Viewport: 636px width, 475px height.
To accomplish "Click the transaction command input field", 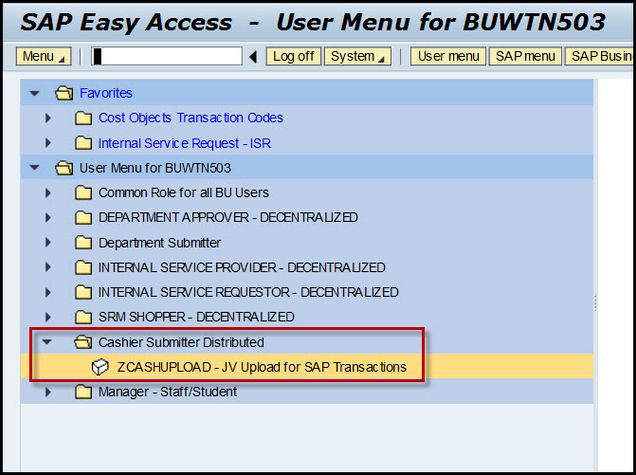I will click(x=167, y=56).
